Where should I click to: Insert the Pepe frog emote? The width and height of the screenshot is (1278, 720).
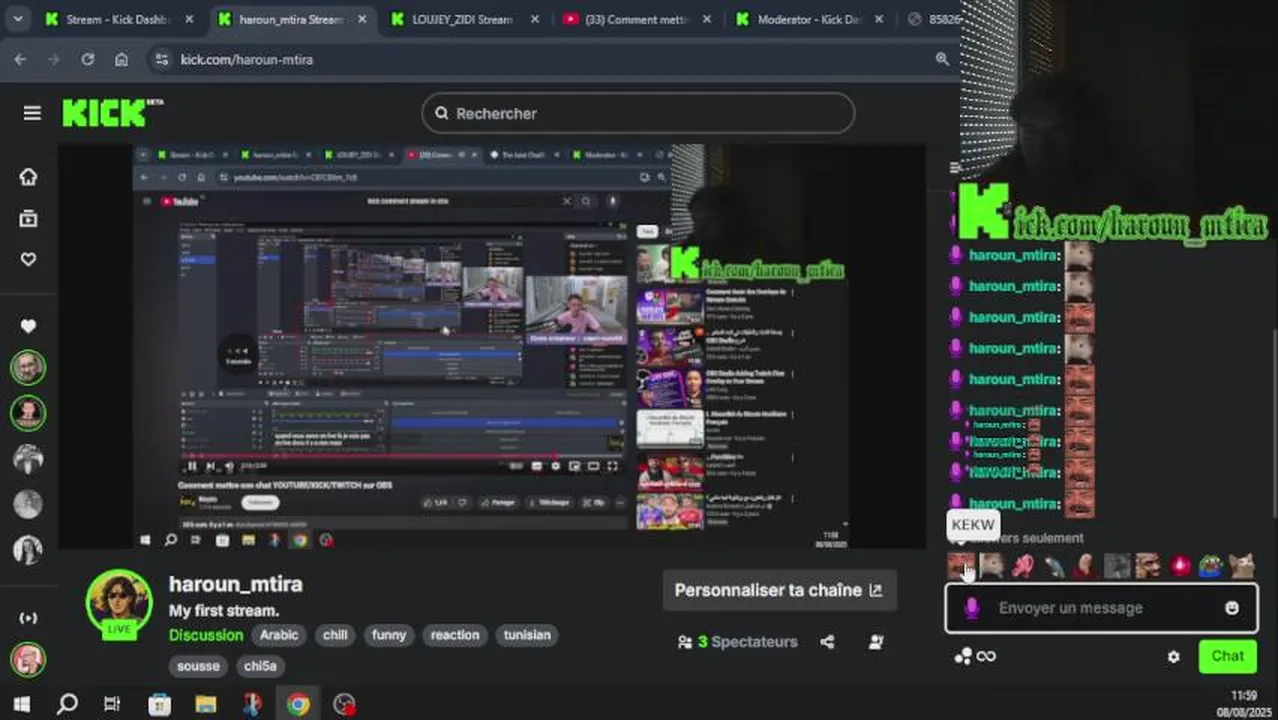pos(1211,566)
